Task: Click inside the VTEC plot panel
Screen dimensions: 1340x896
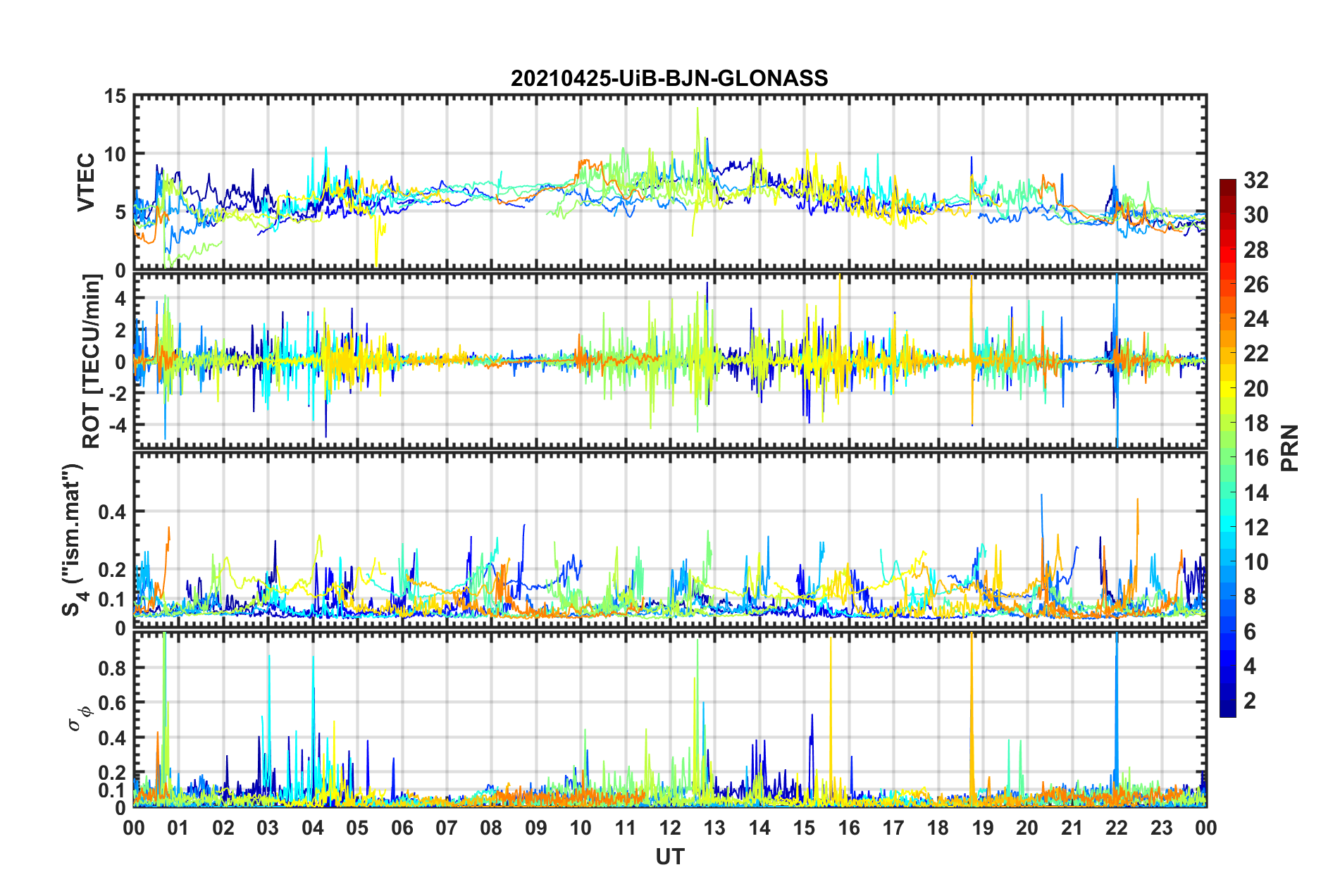Action: pos(670,182)
